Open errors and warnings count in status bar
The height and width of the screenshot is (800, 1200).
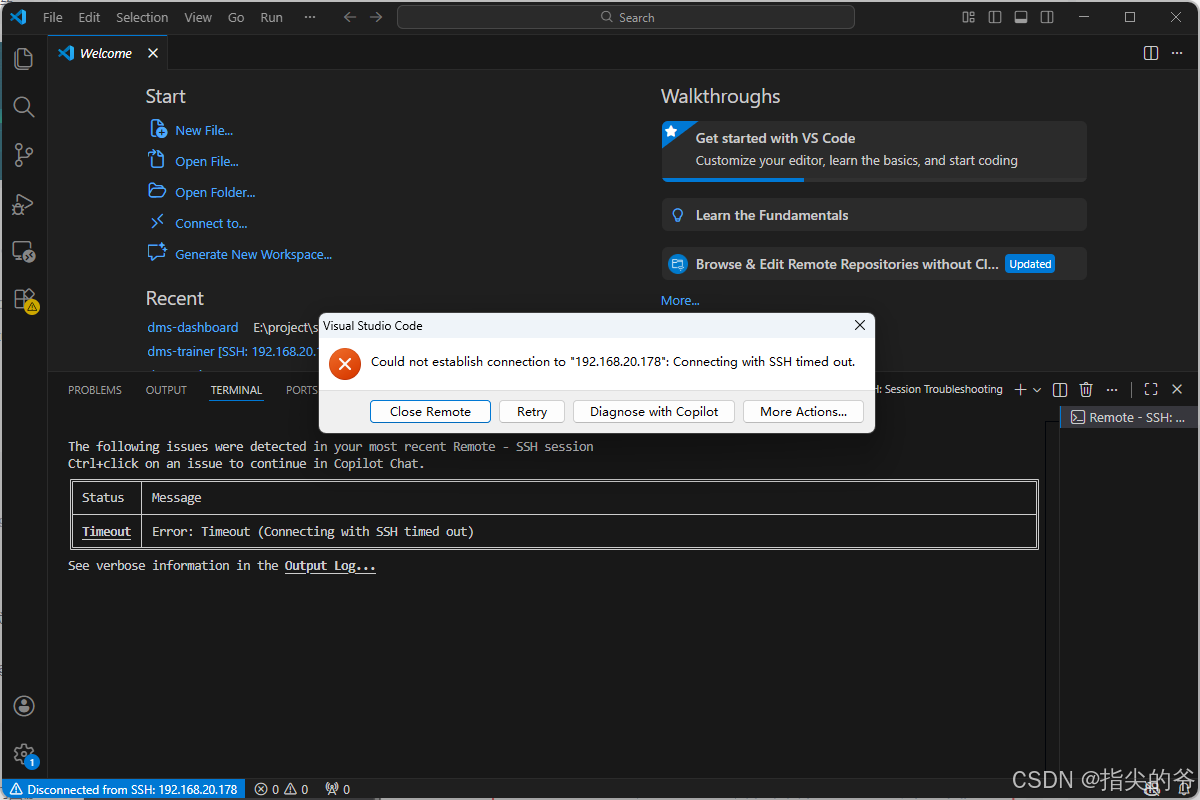point(282,789)
